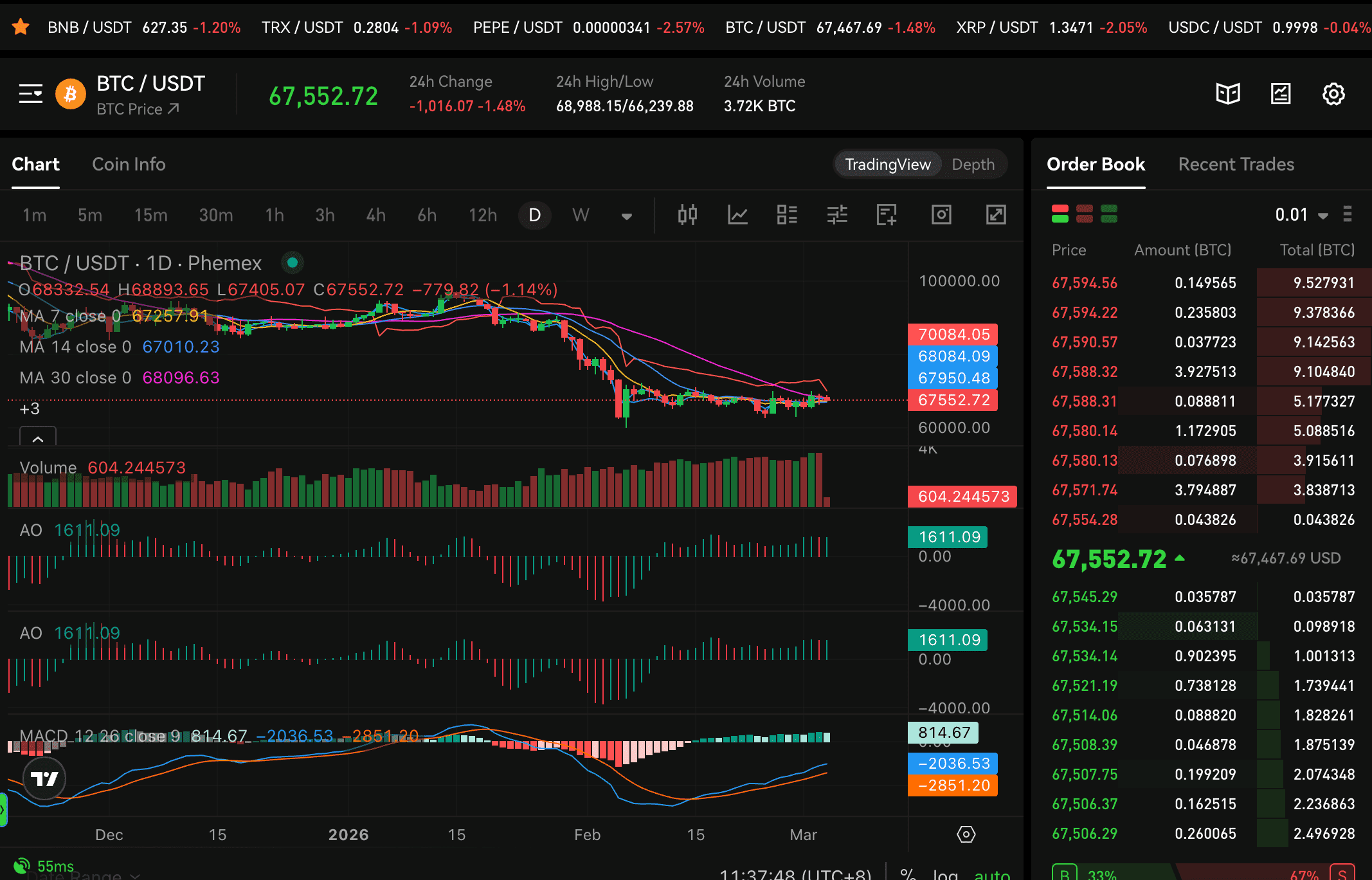Open the line-chart indicators icon
Viewport: 1372px width, 880px height.
[x=737, y=215]
